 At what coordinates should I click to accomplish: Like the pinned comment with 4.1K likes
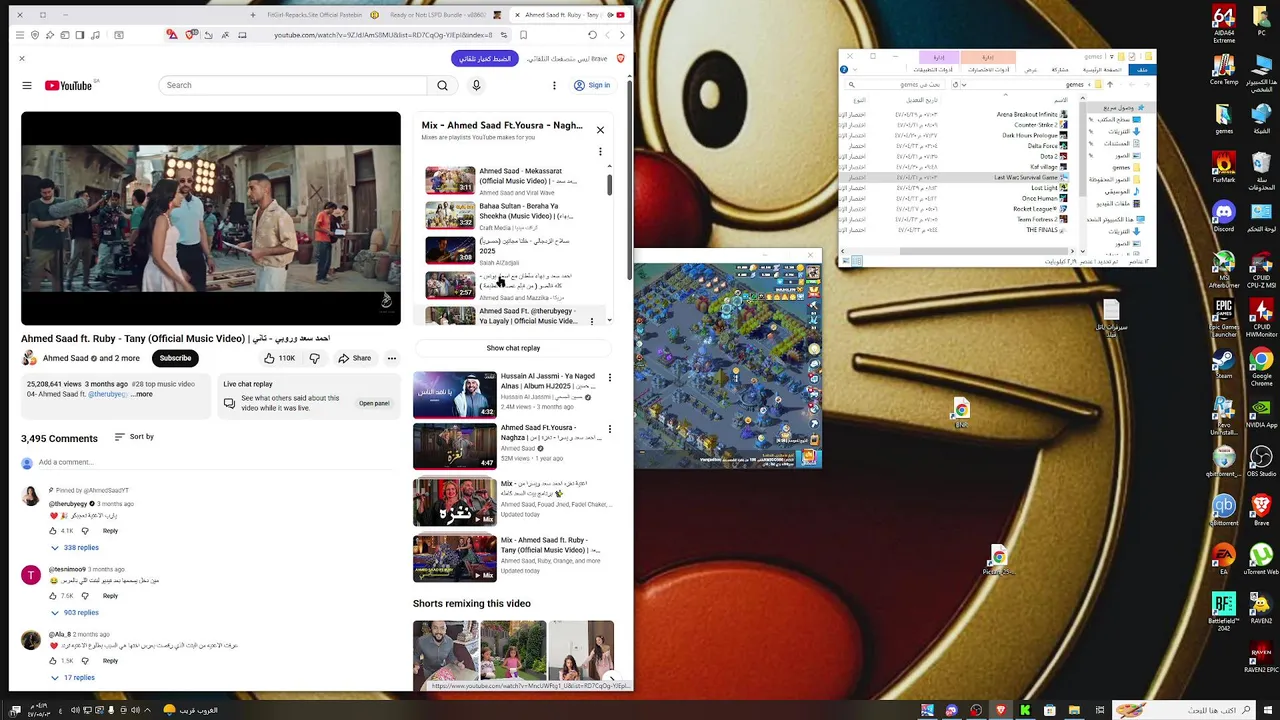tap(53, 531)
